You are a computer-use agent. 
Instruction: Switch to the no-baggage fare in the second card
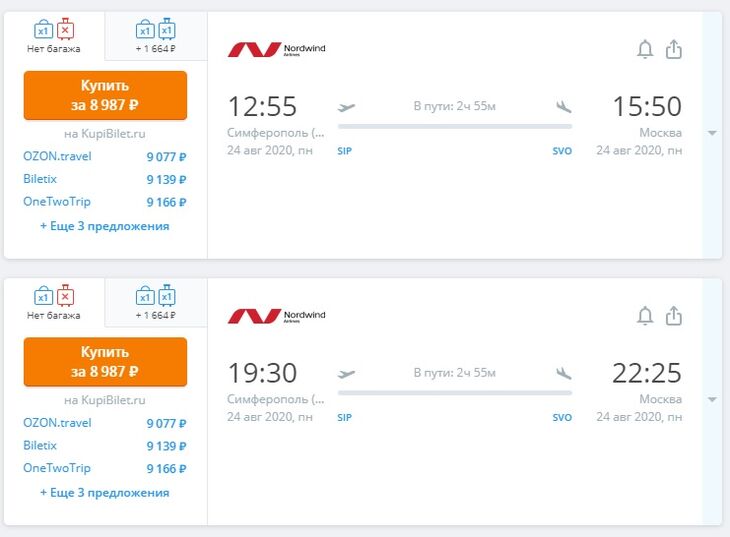(x=54, y=303)
